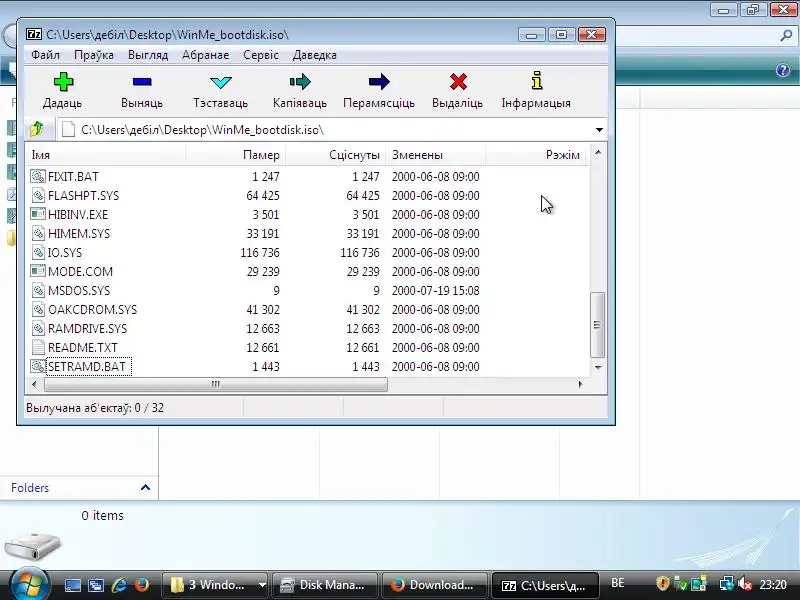
Task: Click the vertical scrollbar thumb
Action: [597, 324]
